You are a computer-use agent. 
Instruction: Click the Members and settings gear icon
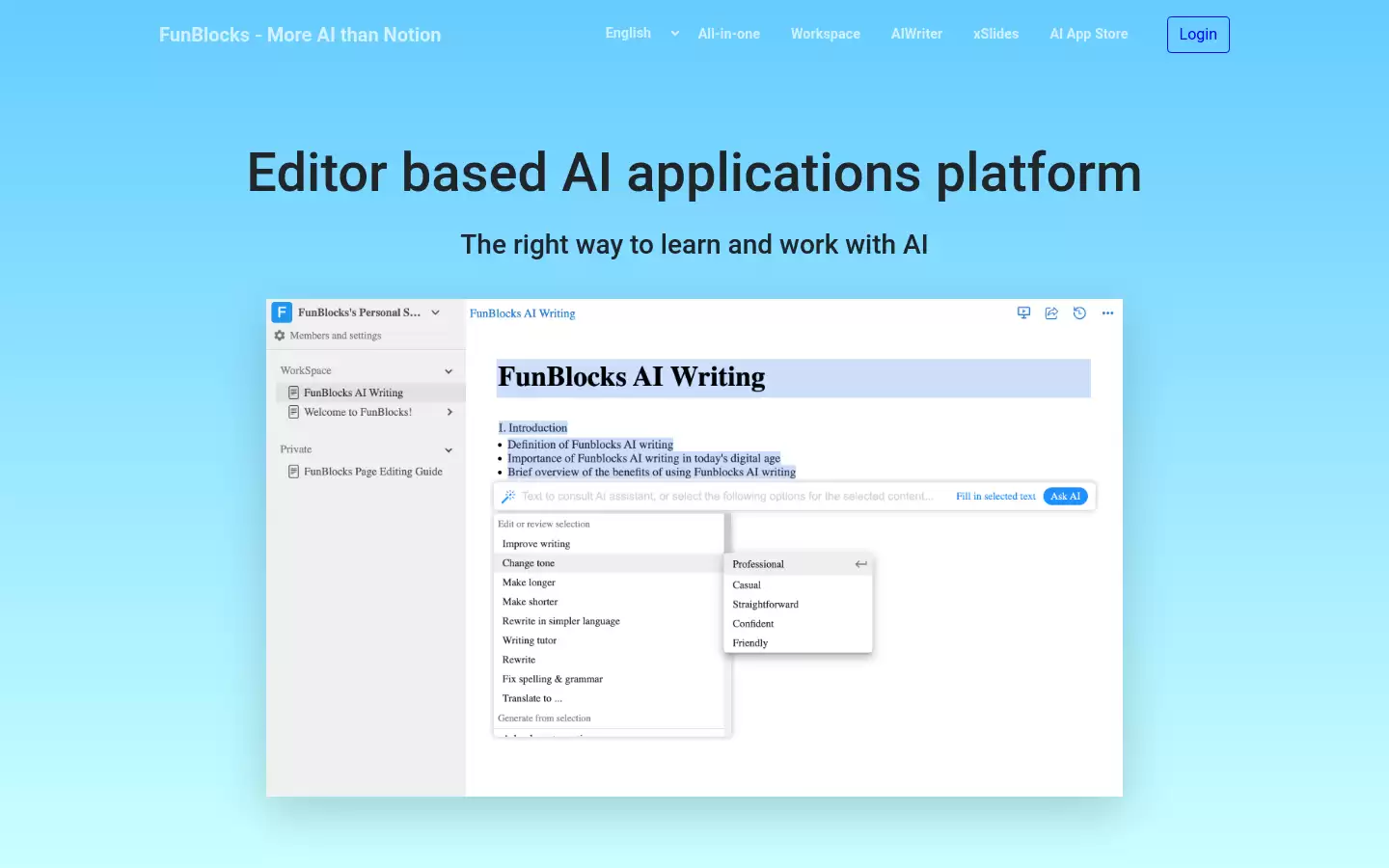click(280, 336)
